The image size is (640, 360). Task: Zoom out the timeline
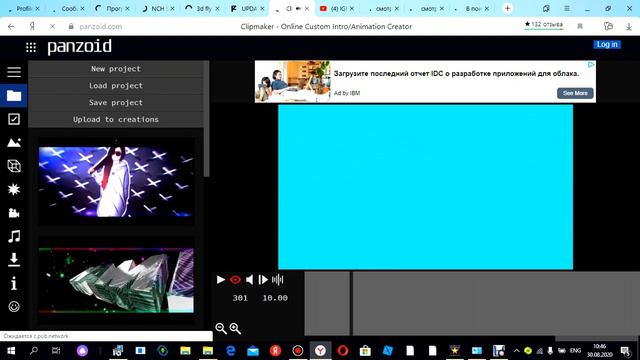tap(221, 329)
